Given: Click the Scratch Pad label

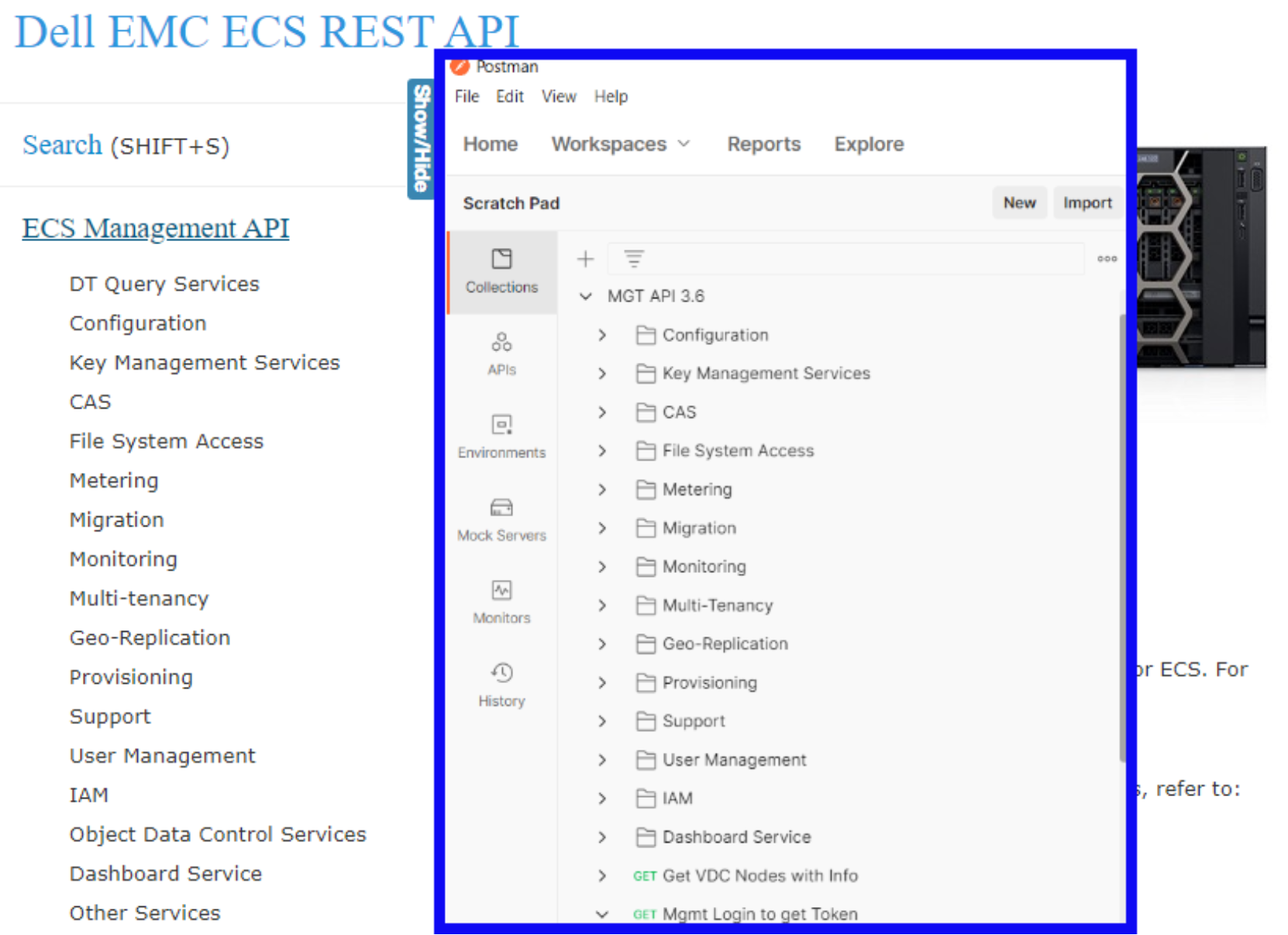Looking at the screenshot, I should (511, 203).
